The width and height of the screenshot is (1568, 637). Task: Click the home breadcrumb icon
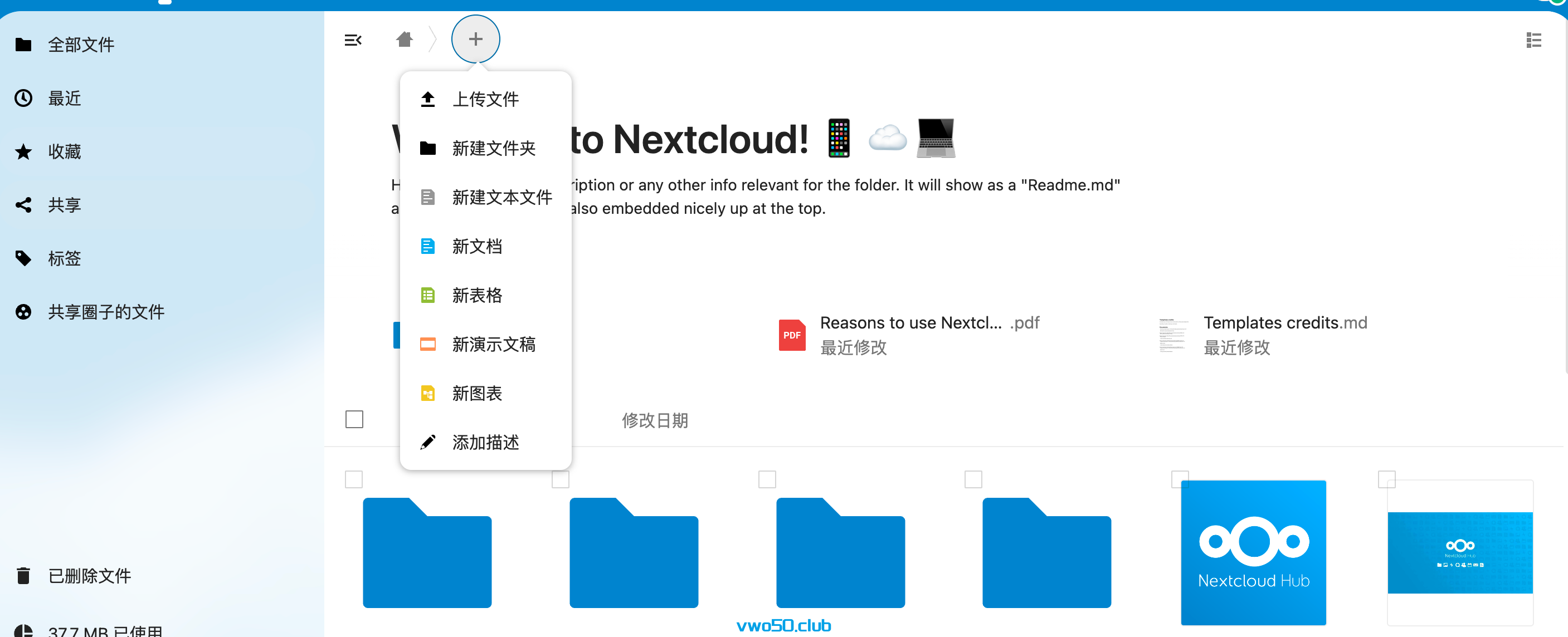pyautogui.click(x=404, y=40)
